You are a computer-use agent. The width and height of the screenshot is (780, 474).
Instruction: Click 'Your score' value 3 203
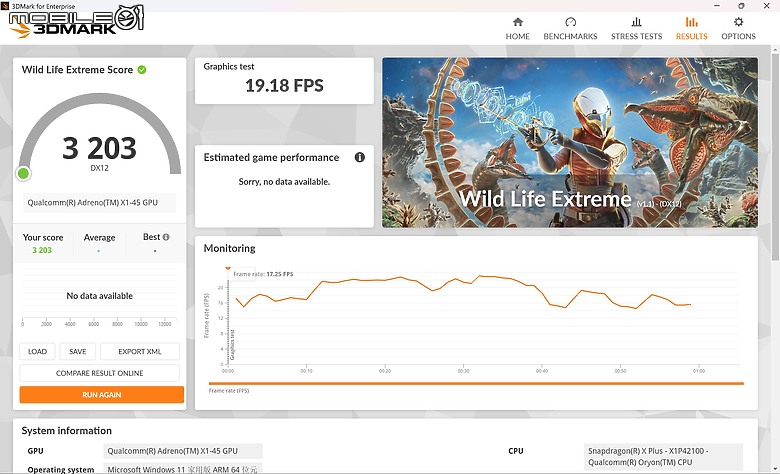tap(42, 250)
